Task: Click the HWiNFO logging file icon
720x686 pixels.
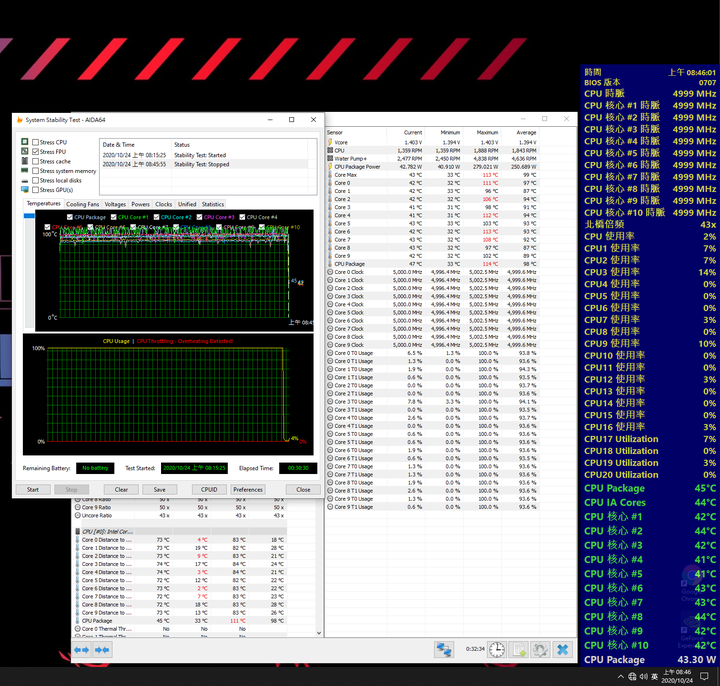Action: 519,649
